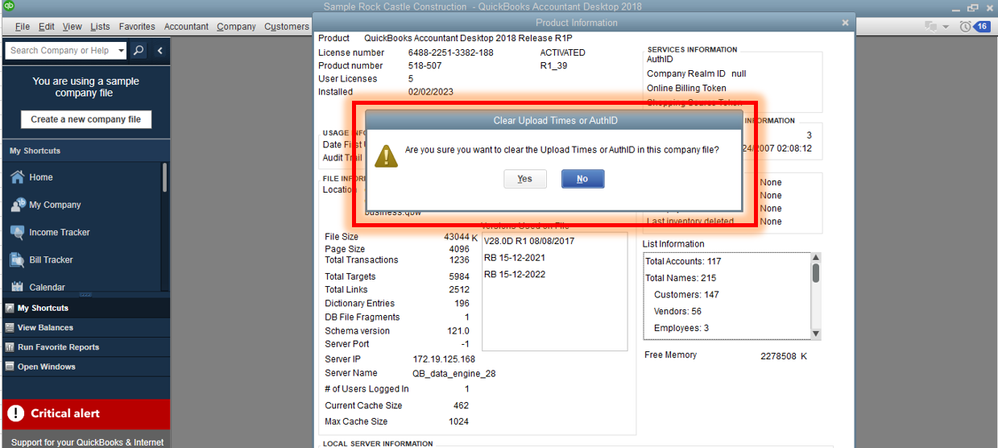Click the sidebar section resize grip handle
This screenshot has width=998, height=448.
(85, 295)
